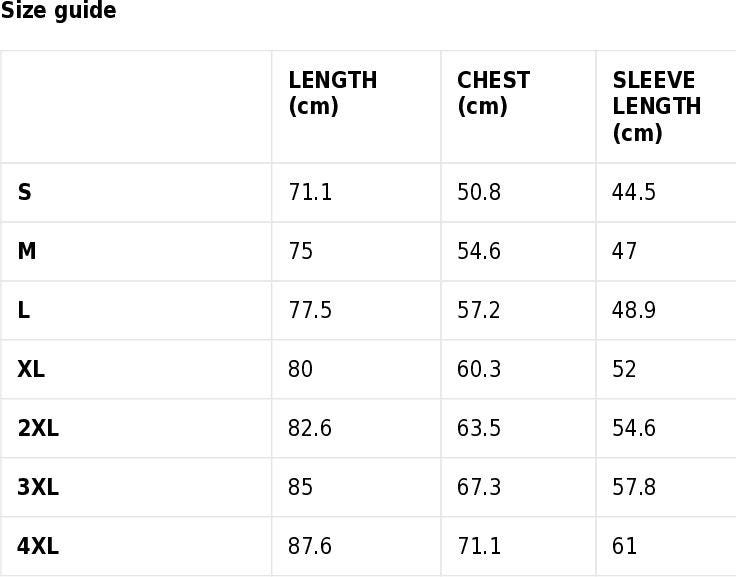This screenshot has height=577, width=736.
Task: Click the M size row label
Action: click(x=27, y=251)
